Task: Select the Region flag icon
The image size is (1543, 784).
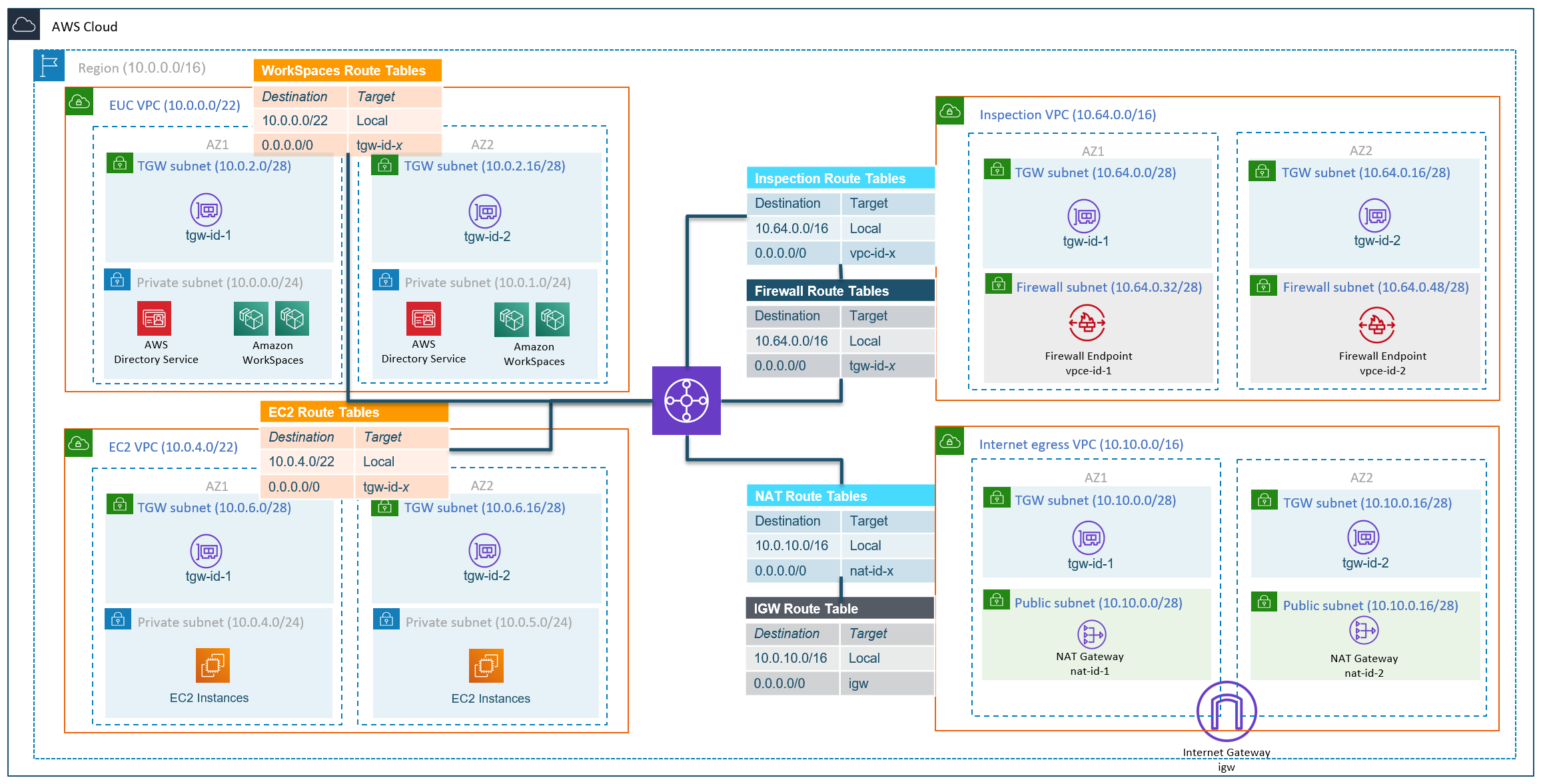Action: [49, 65]
